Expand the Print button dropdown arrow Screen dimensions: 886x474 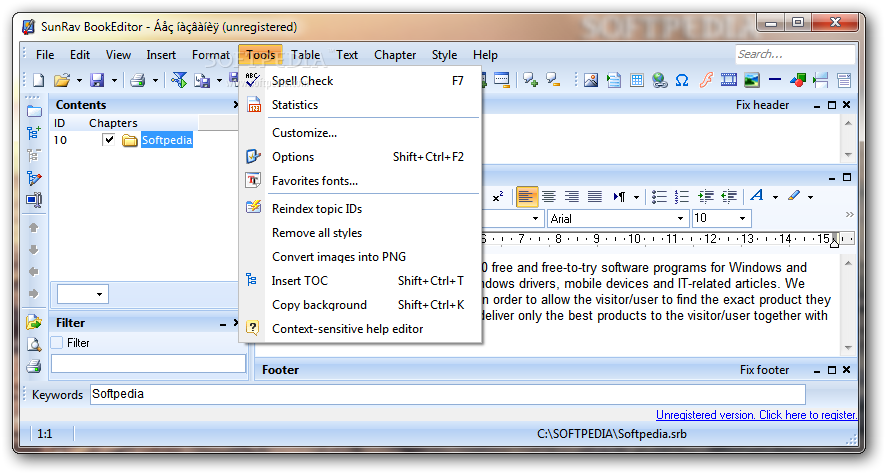155,80
